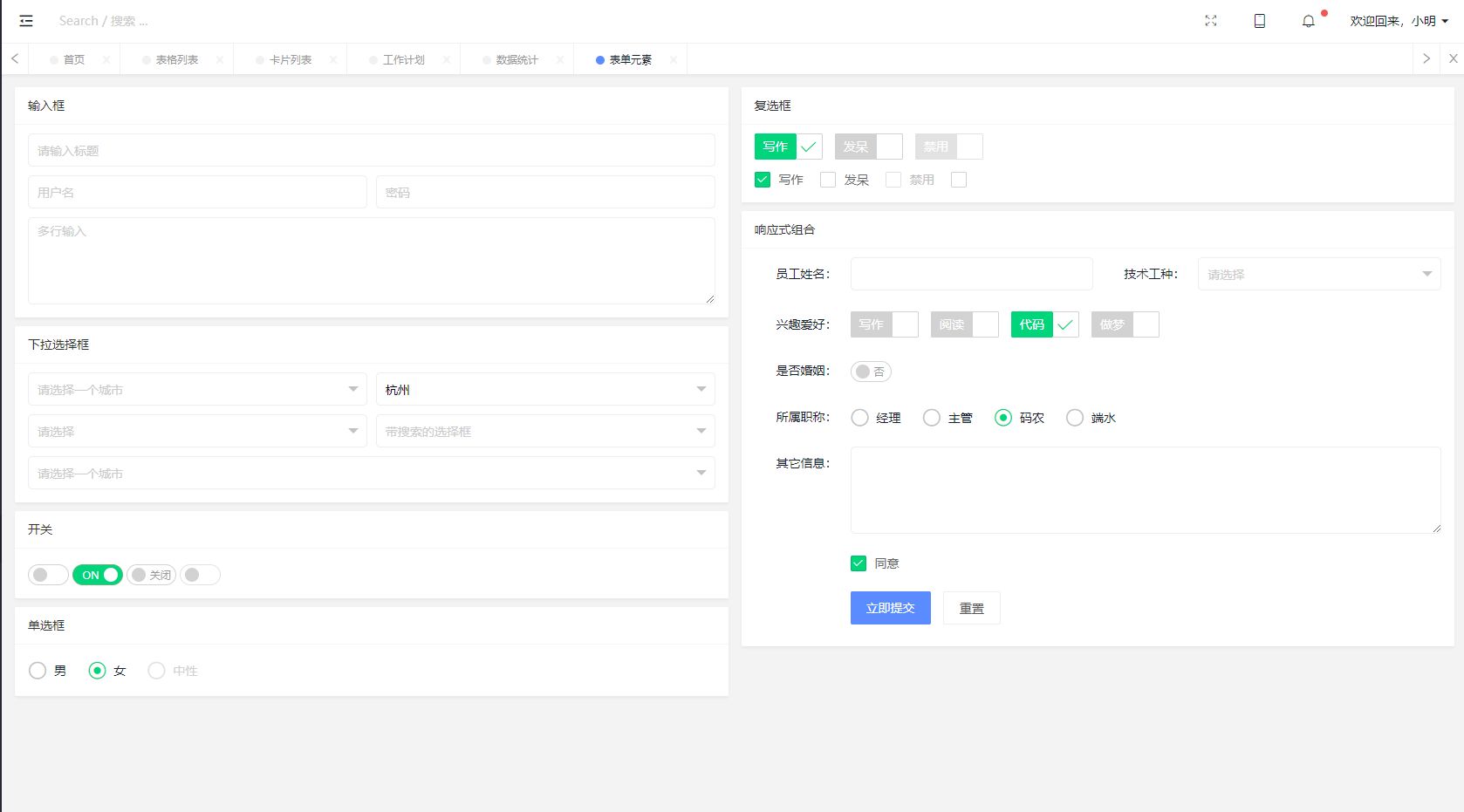Open the 技术工种 请选择 dropdown
The width and height of the screenshot is (1464, 812).
(x=1319, y=274)
